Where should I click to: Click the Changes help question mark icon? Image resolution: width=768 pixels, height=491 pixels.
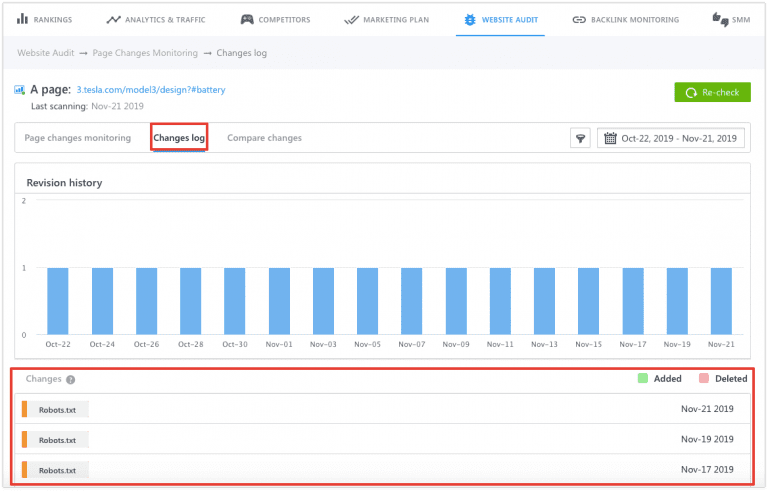pos(71,379)
